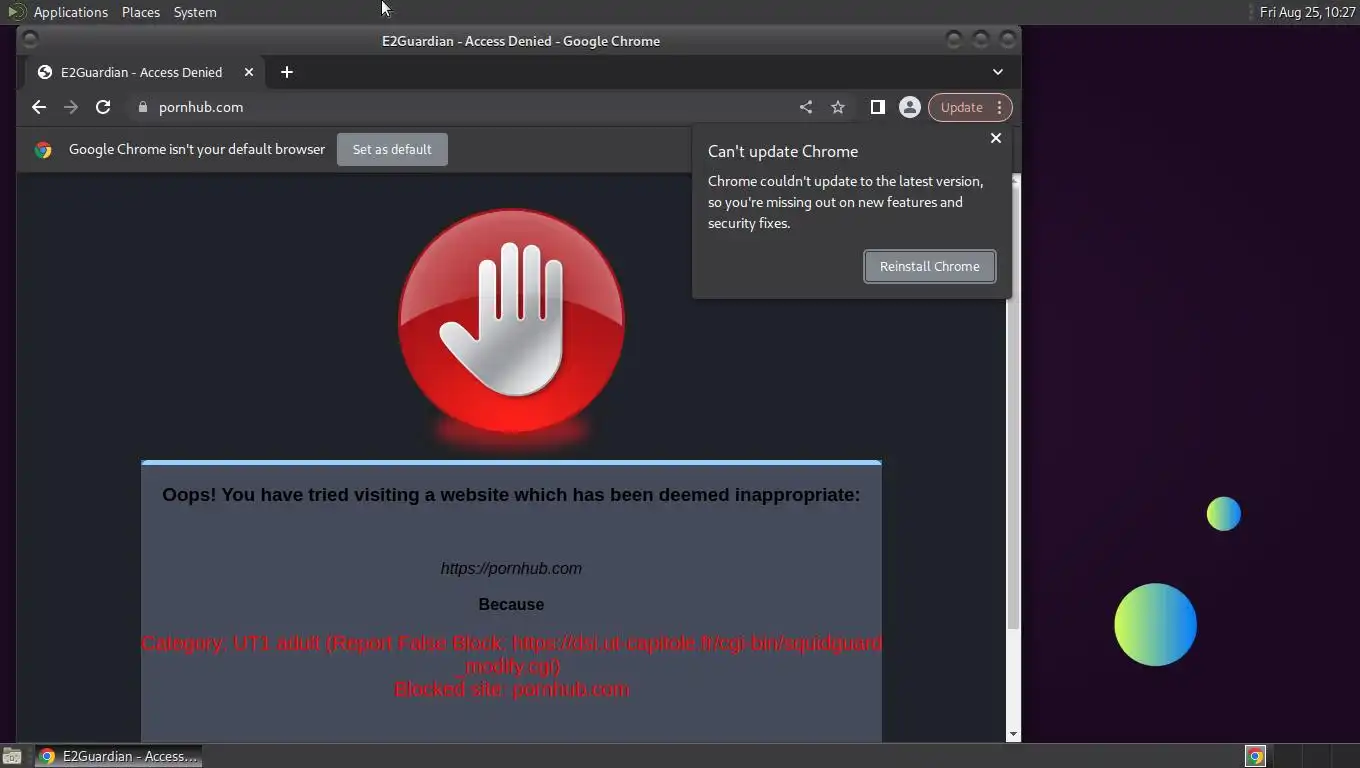The image size is (1360, 768).
Task: Dismiss the Can't update Chrome popup
Action: (x=996, y=138)
